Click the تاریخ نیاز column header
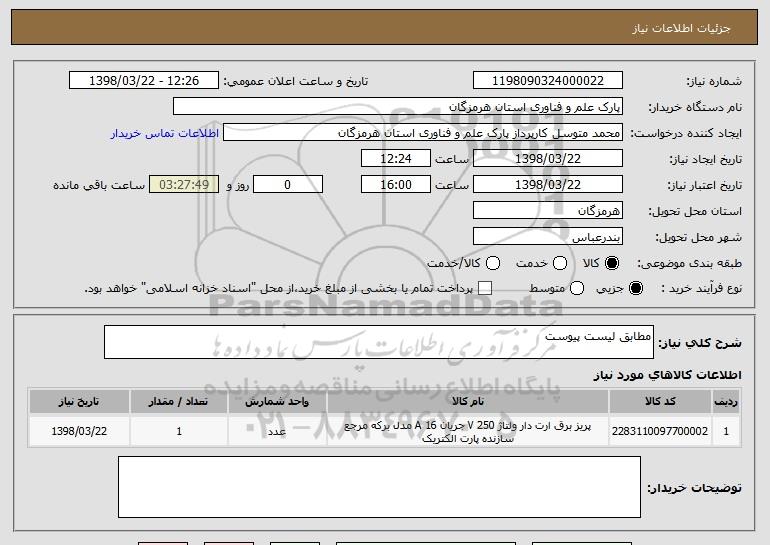Screen dimensions: 770x545 tap(79, 402)
